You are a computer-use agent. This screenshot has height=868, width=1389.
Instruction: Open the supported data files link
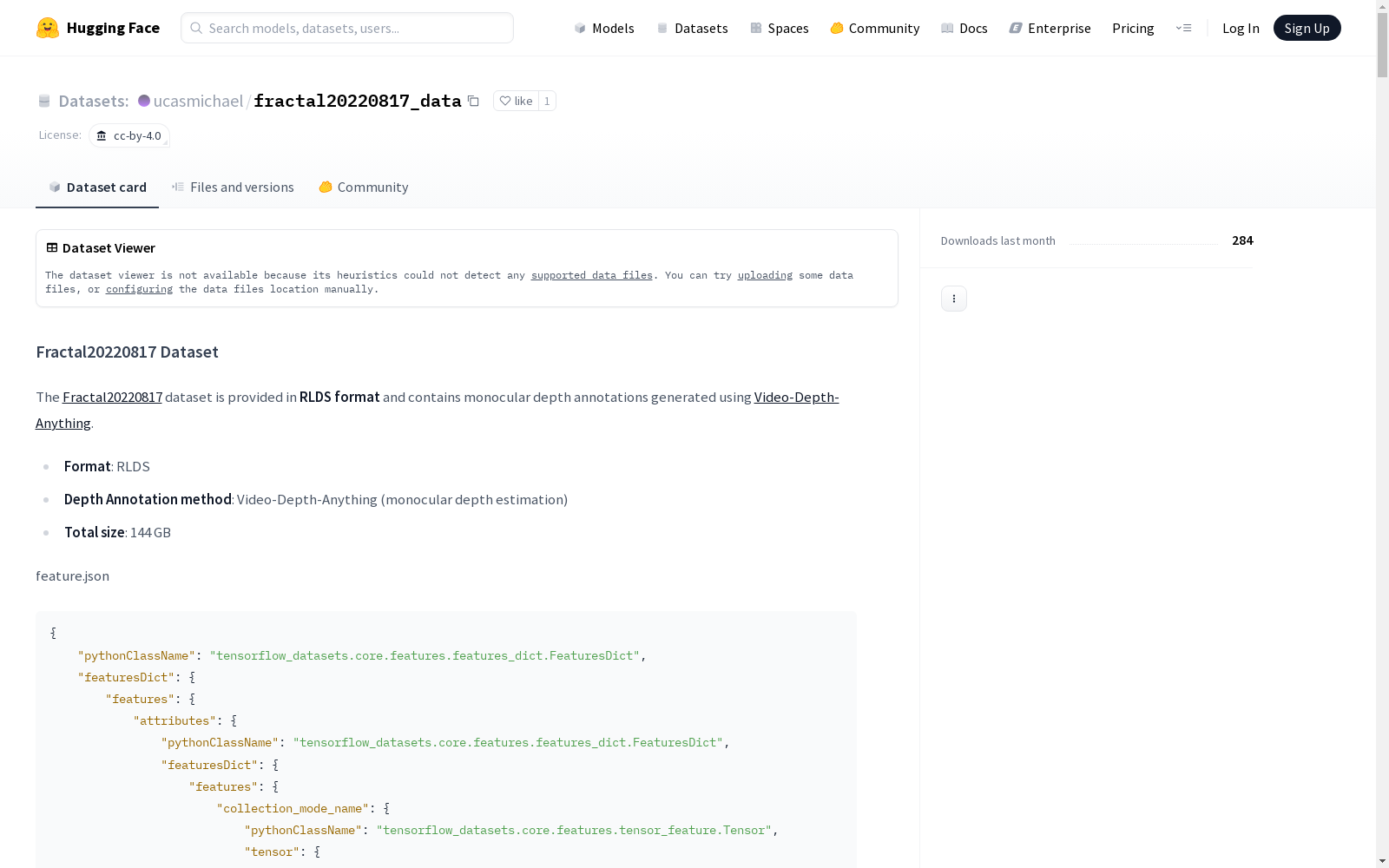tap(592, 275)
